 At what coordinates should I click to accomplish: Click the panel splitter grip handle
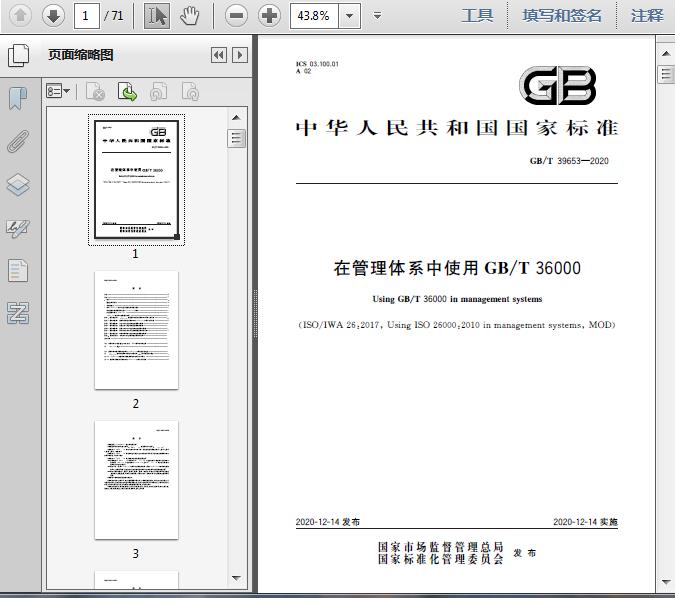255,313
